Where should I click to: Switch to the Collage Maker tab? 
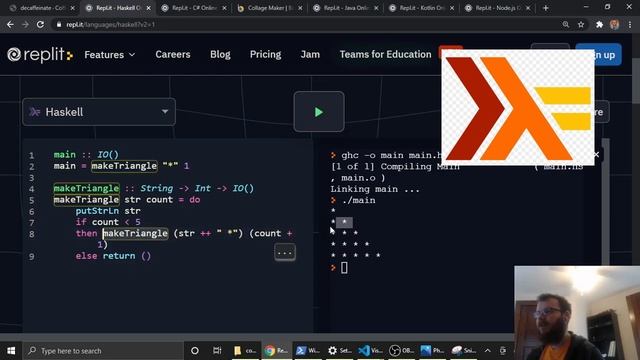270,8
